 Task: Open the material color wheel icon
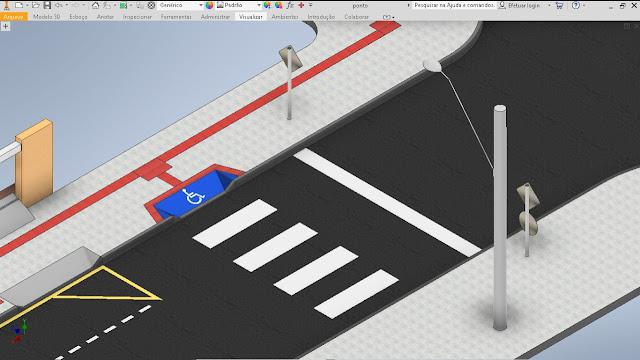[x=209, y=5]
